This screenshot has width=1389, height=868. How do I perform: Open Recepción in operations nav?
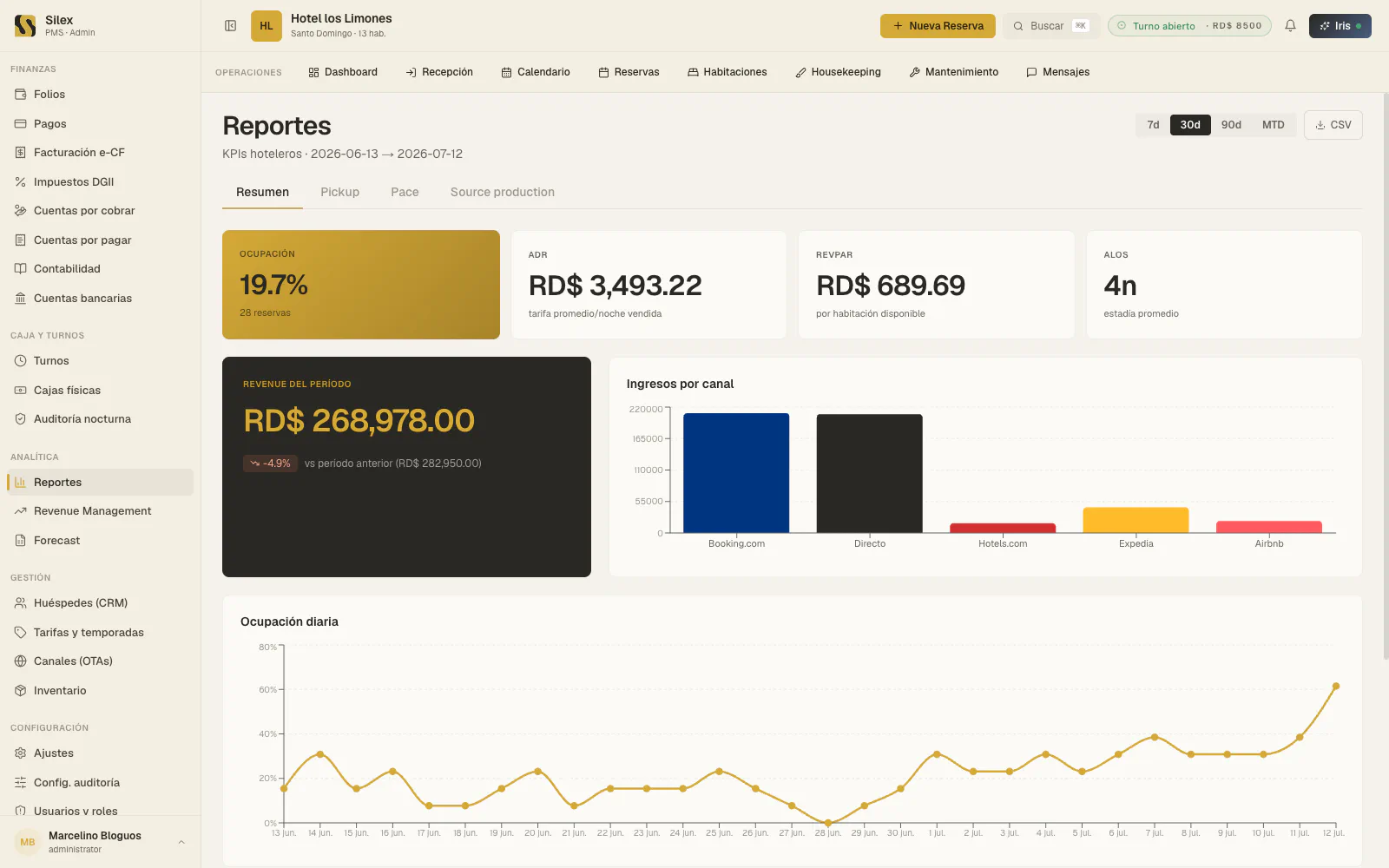(x=439, y=72)
